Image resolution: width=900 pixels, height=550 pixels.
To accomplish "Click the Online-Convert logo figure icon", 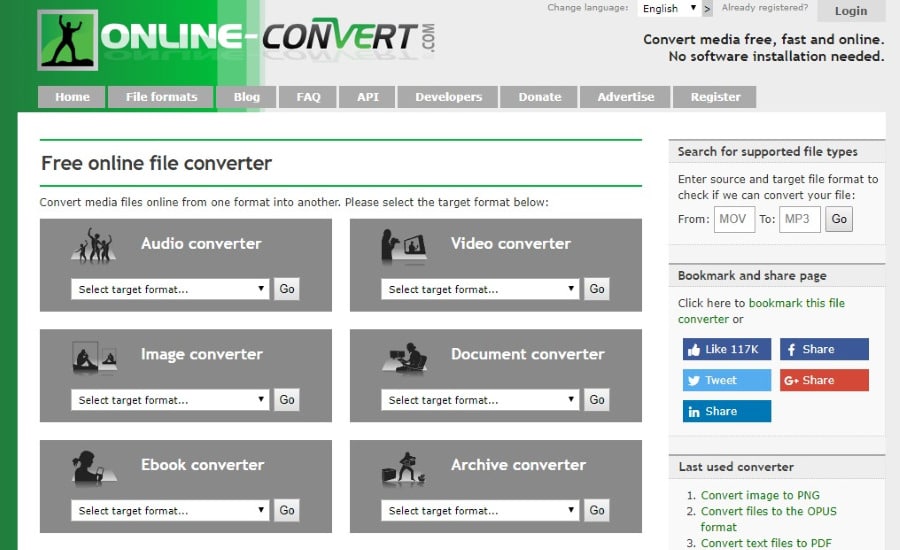I will coord(68,40).
